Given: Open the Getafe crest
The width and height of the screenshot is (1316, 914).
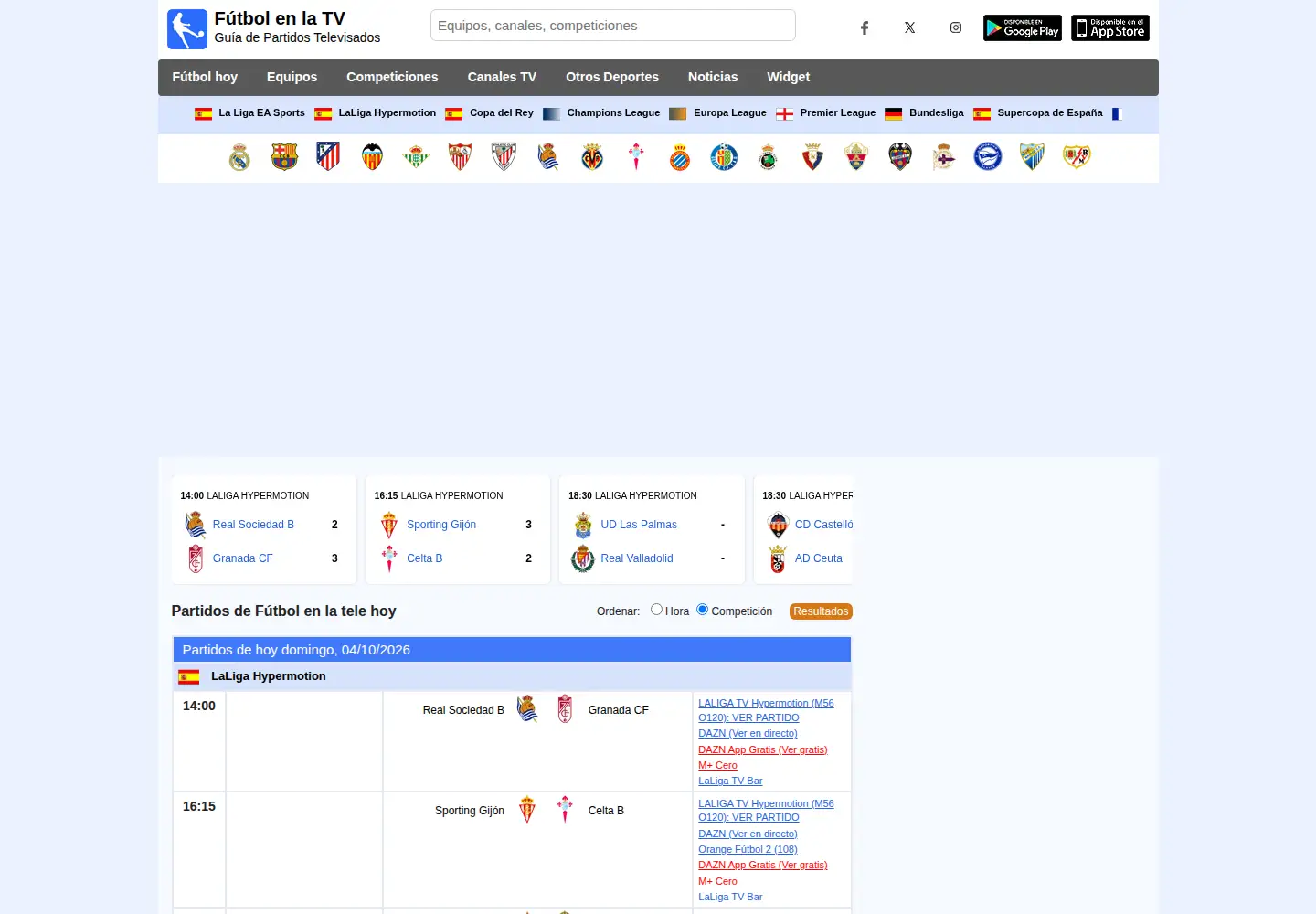Looking at the screenshot, I should pyautogui.click(x=724, y=157).
